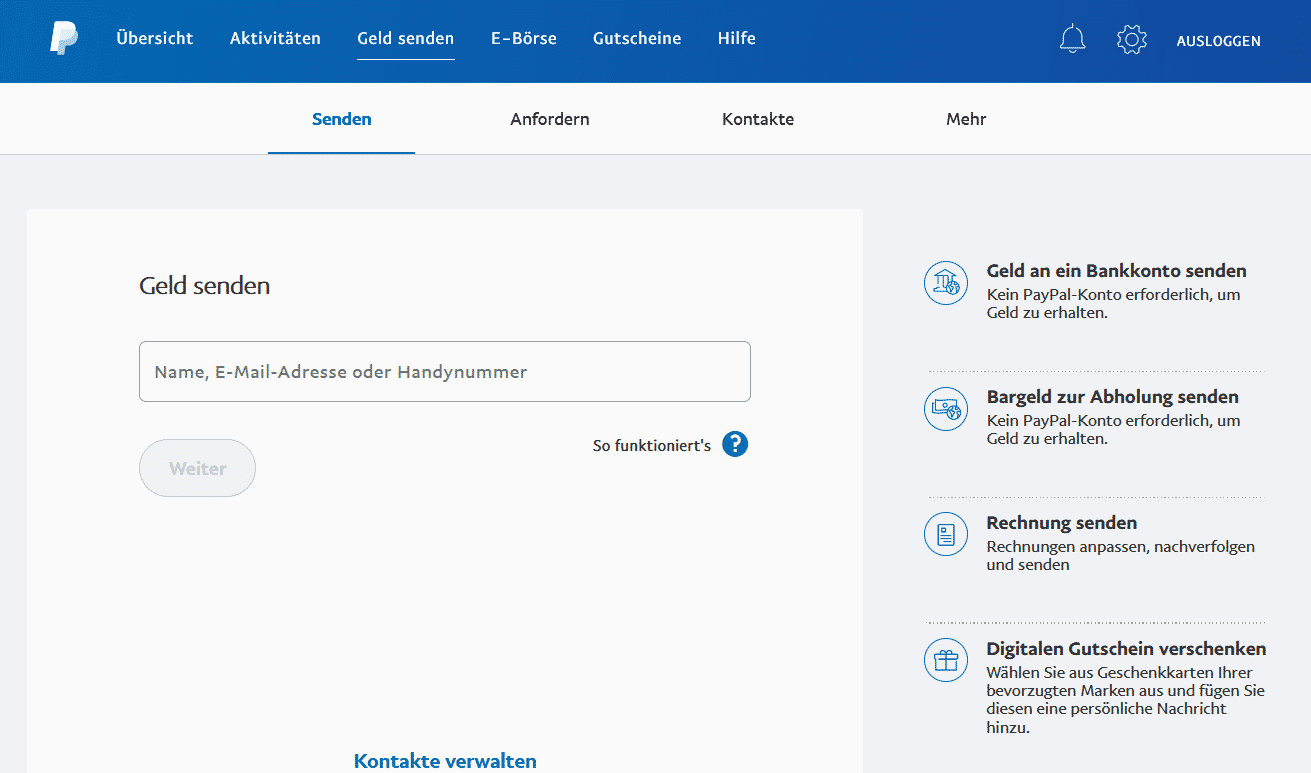Open the Kontakte verwalten link
The image size is (1311, 773).
tap(445, 761)
